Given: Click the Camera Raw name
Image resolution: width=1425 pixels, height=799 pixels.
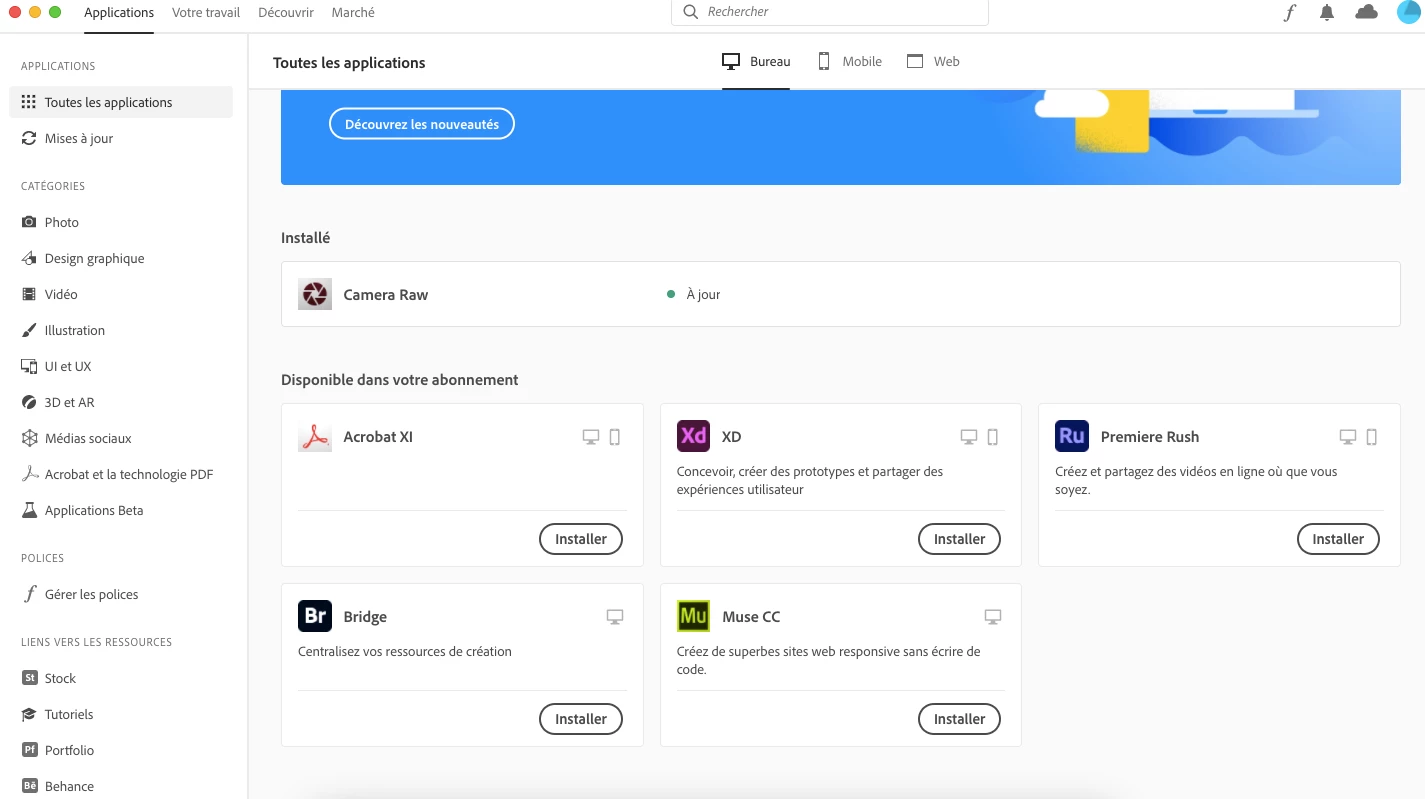Looking at the screenshot, I should [x=386, y=295].
